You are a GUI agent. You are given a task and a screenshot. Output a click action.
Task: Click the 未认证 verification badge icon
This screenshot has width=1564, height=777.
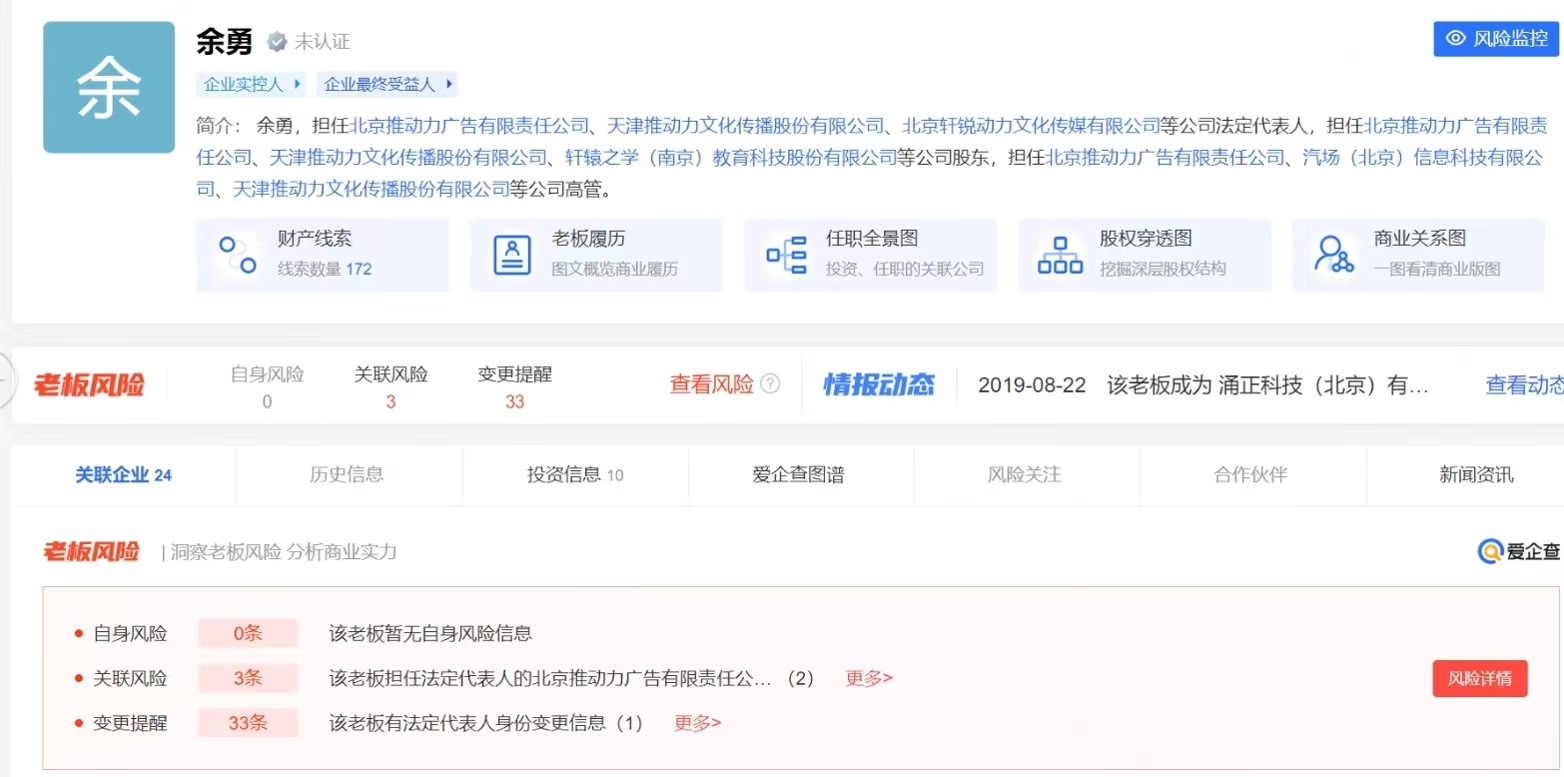(276, 42)
